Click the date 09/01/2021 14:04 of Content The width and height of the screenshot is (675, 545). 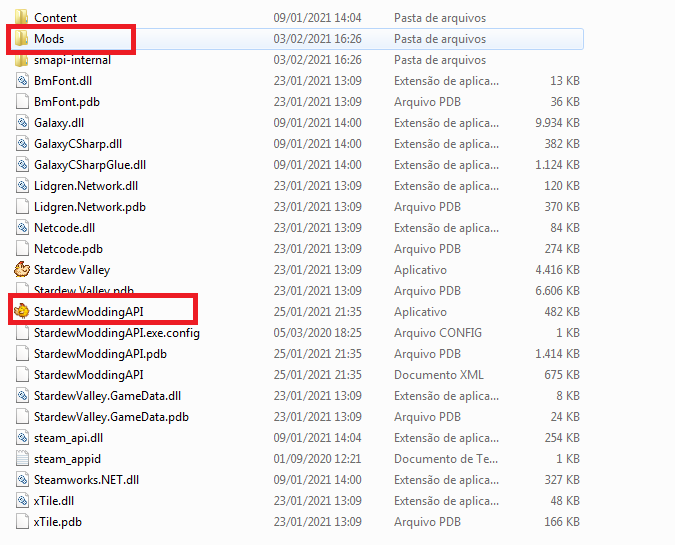(x=317, y=18)
